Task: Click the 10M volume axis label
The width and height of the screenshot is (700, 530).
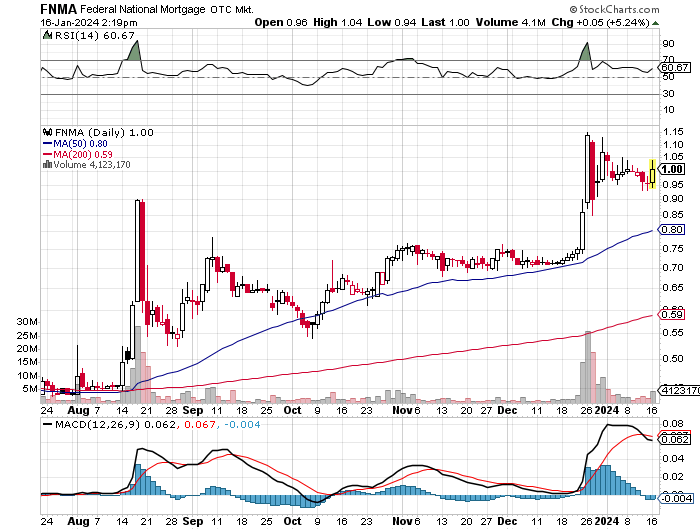Action: click(27, 376)
